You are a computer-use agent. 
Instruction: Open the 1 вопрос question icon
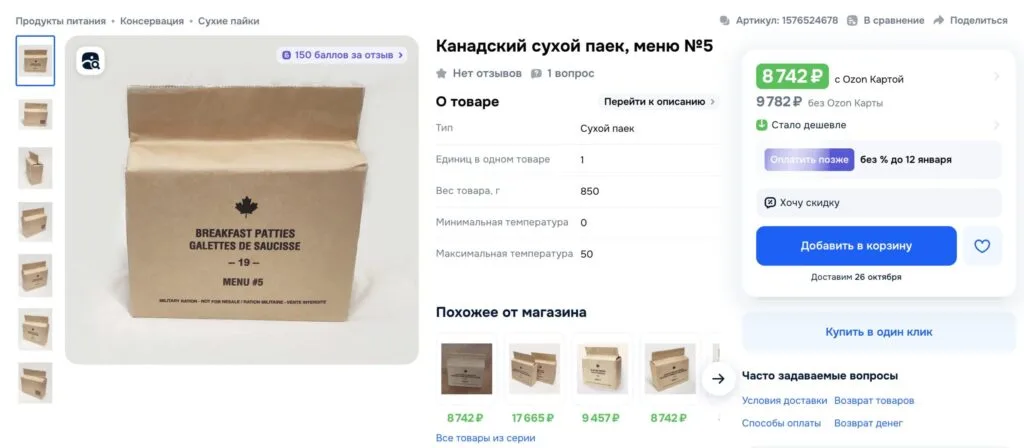tap(536, 73)
